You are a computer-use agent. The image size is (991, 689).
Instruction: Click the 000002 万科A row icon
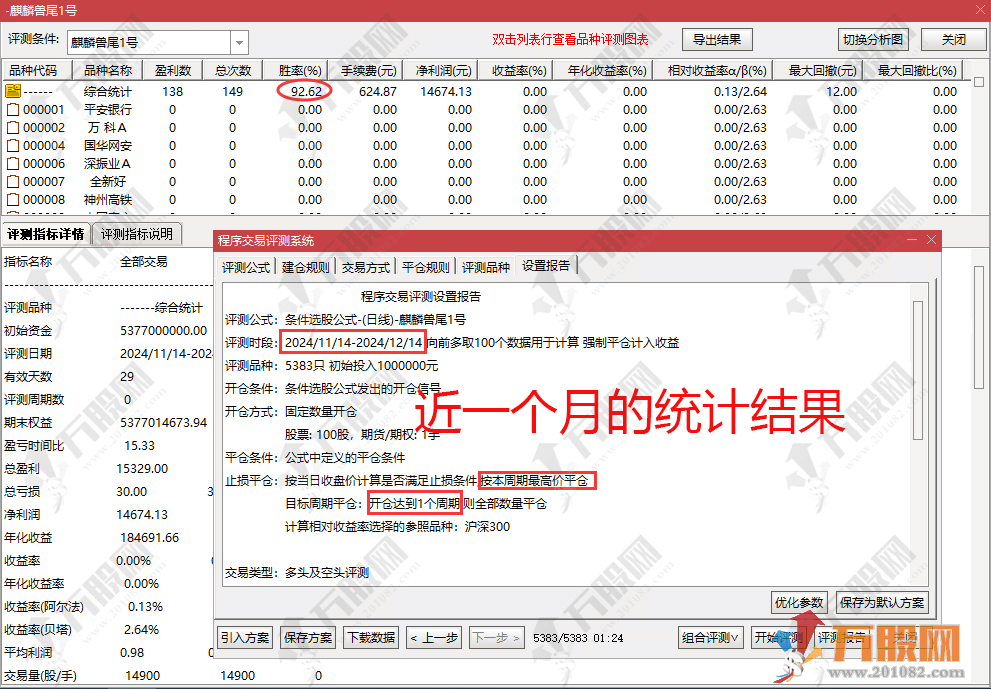click(x=13, y=128)
